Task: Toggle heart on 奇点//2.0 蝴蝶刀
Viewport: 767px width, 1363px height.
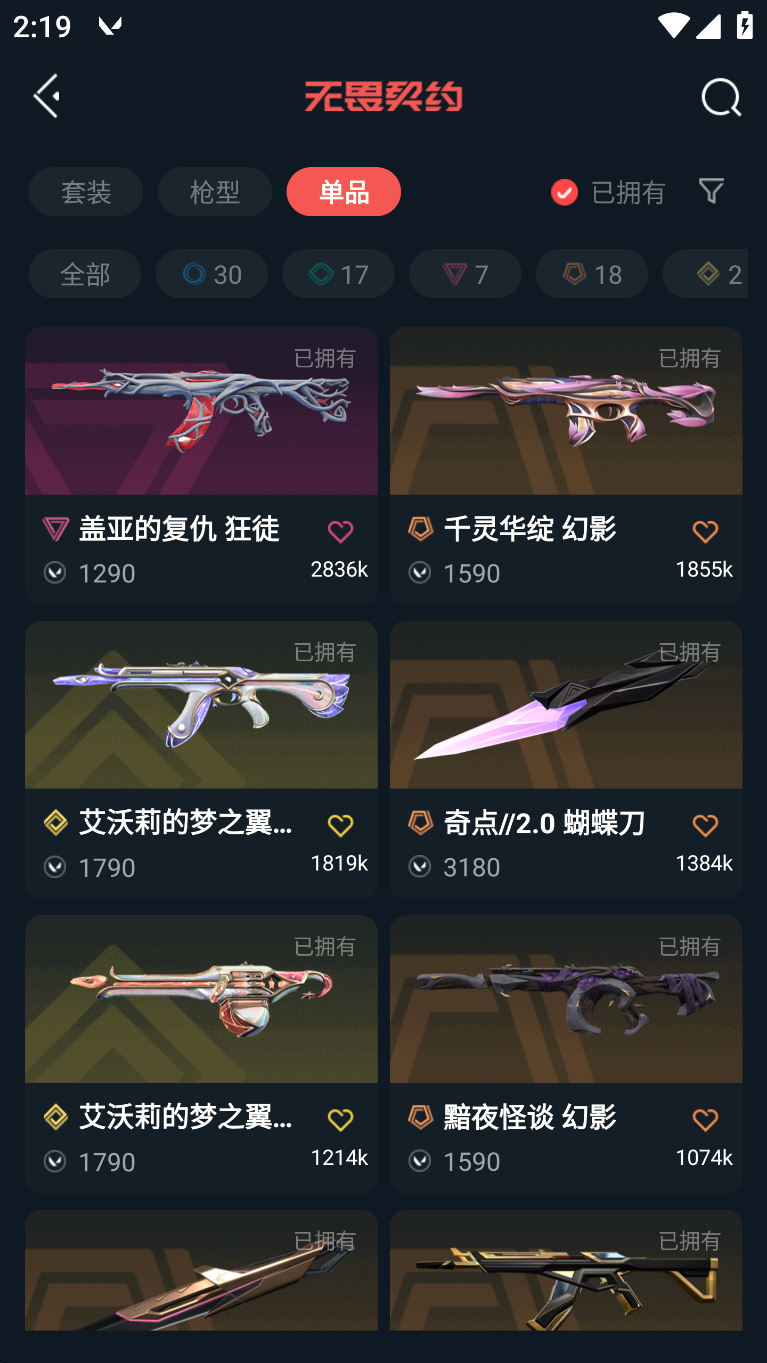Action: coord(705,825)
